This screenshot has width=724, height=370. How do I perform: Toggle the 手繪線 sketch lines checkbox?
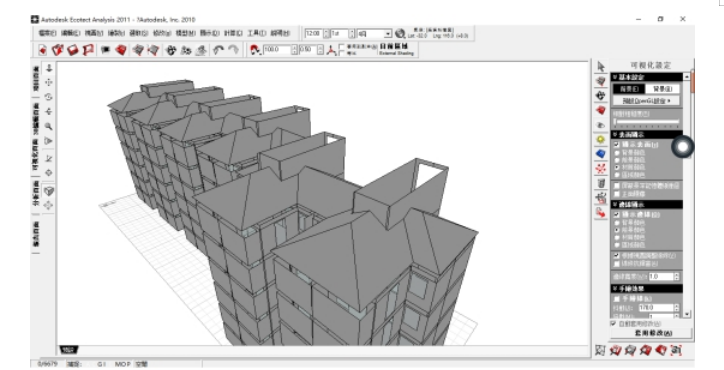click(x=616, y=299)
